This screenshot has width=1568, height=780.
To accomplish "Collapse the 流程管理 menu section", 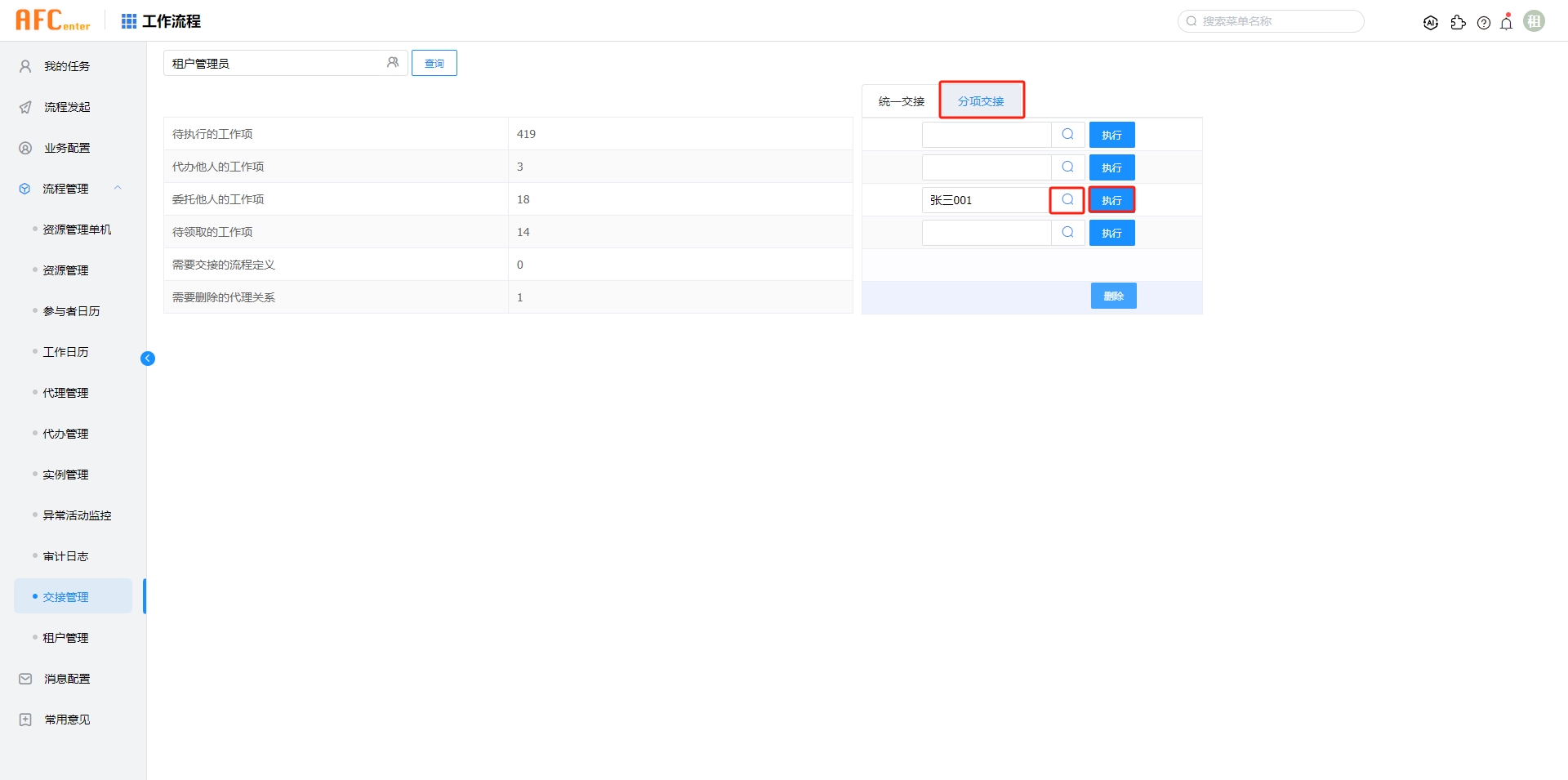I will [118, 188].
